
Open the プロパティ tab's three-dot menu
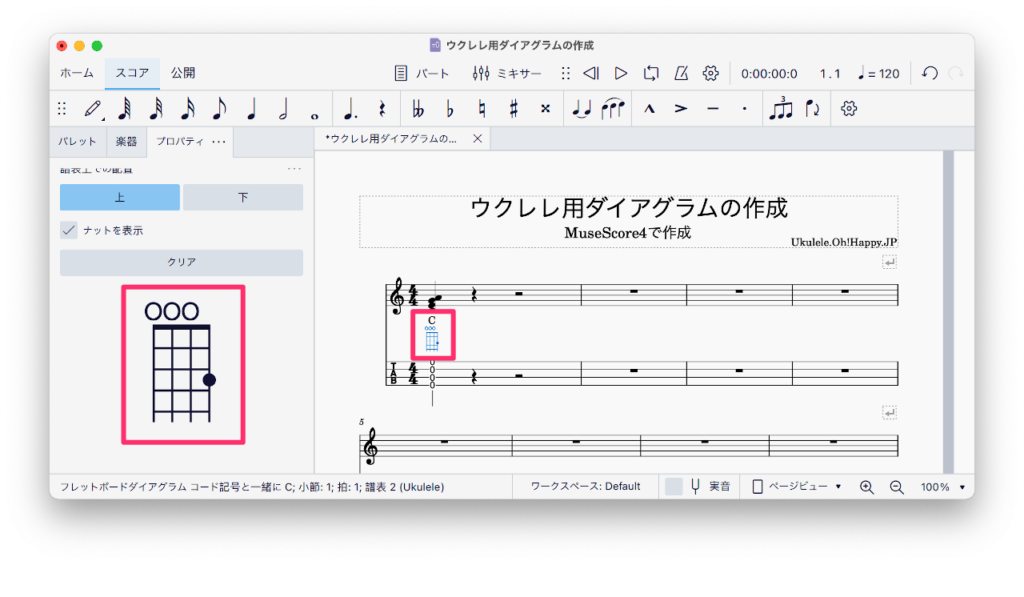219,141
